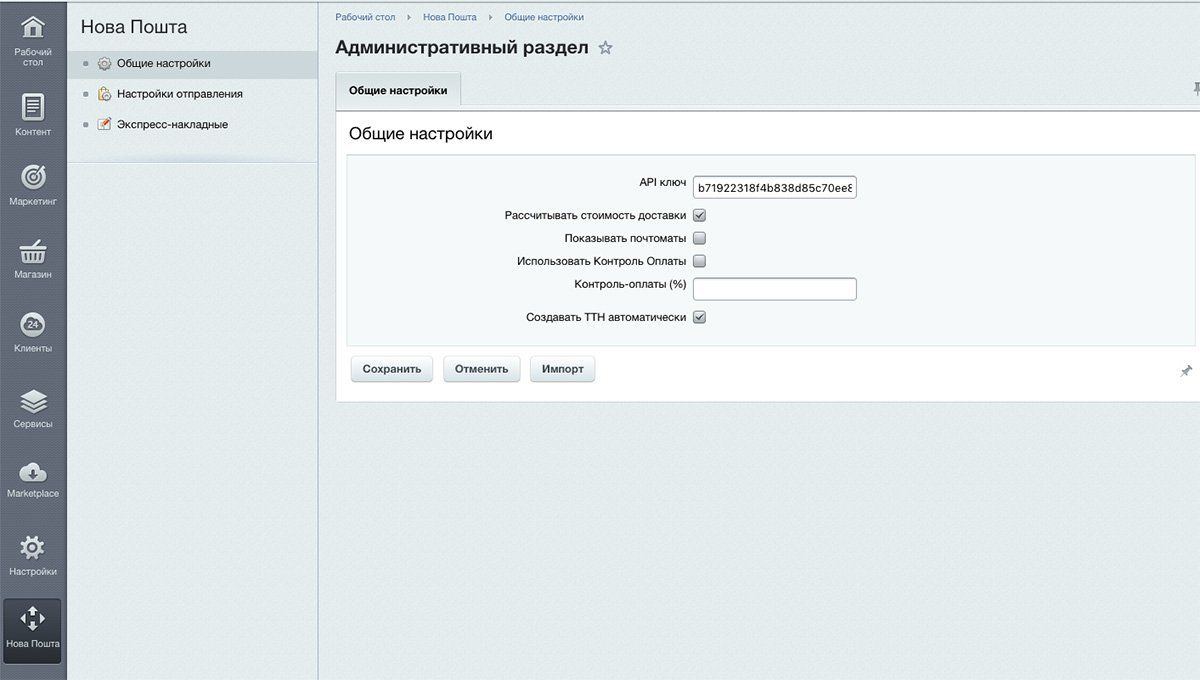Open the Marketplace cloud section
The height and width of the screenshot is (680, 1200).
point(33,479)
